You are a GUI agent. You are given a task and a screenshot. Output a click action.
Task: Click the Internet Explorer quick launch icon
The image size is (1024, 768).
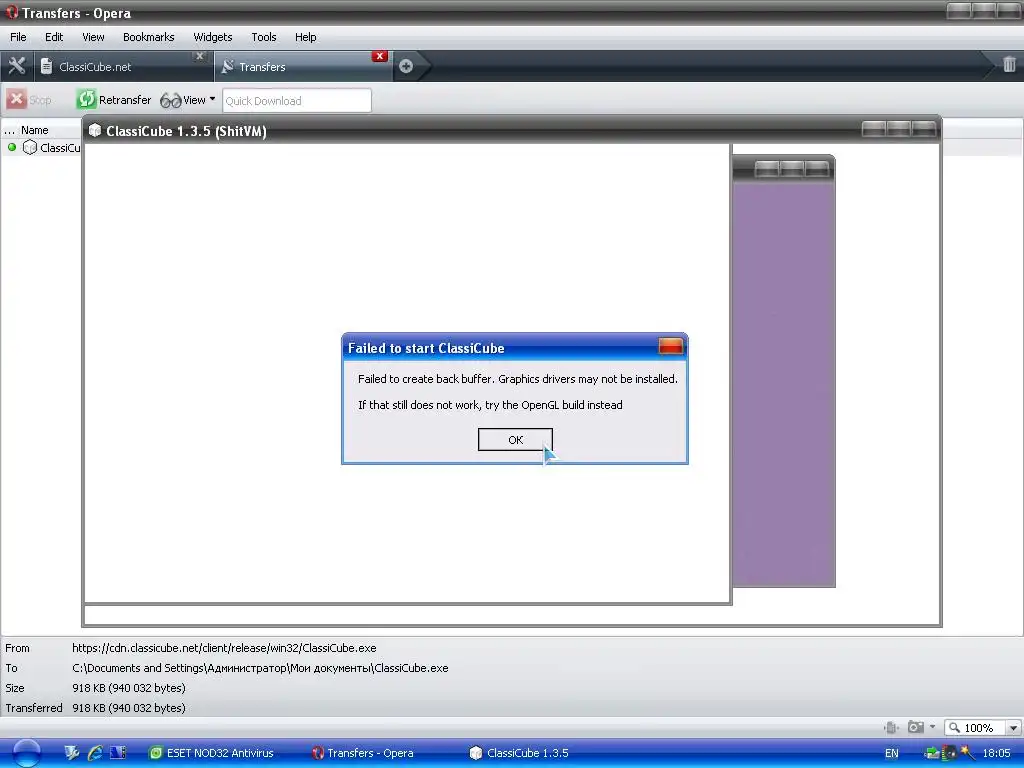tap(95, 753)
